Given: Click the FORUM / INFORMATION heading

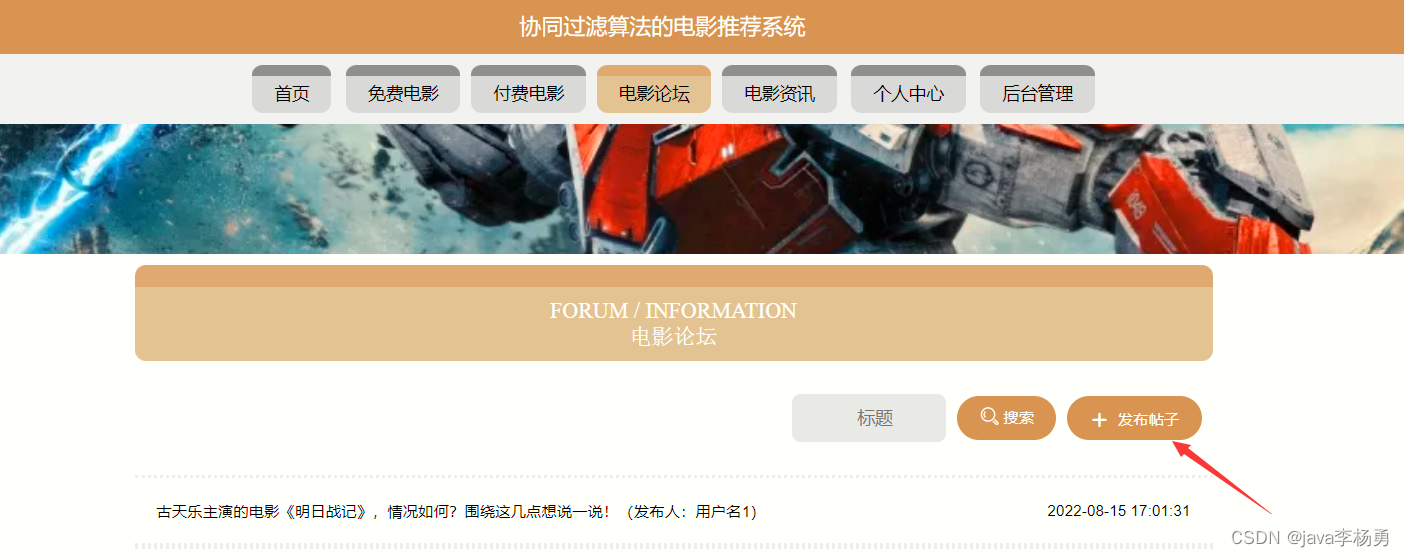Looking at the screenshot, I should point(673,311).
